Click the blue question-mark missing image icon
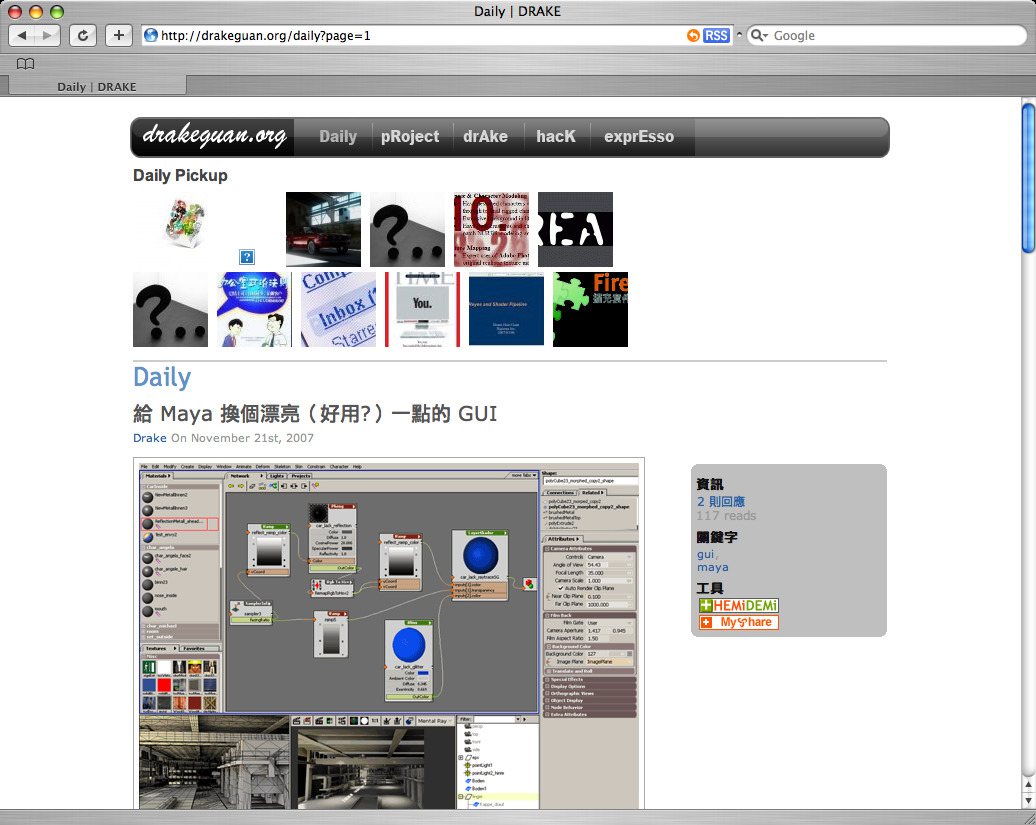Image resolution: width=1036 pixels, height=825 pixels. click(x=246, y=257)
